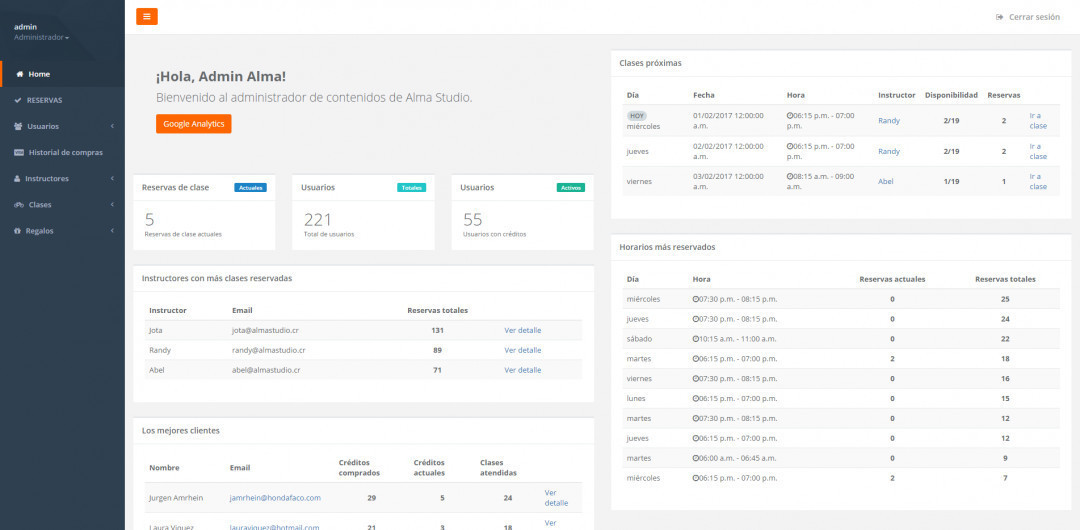Open the Administrador user dropdown
The image size is (1080, 530).
pos(41,37)
